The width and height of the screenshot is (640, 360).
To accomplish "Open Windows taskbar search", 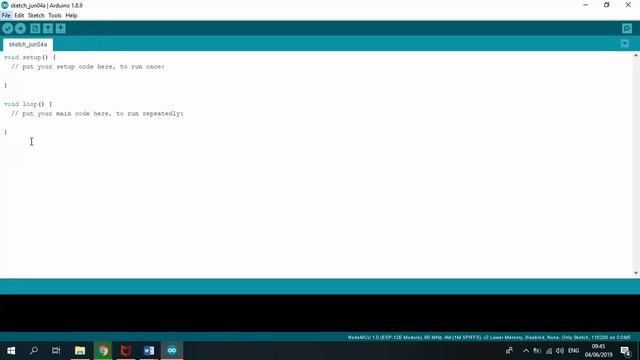I will [x=34, y=351].
